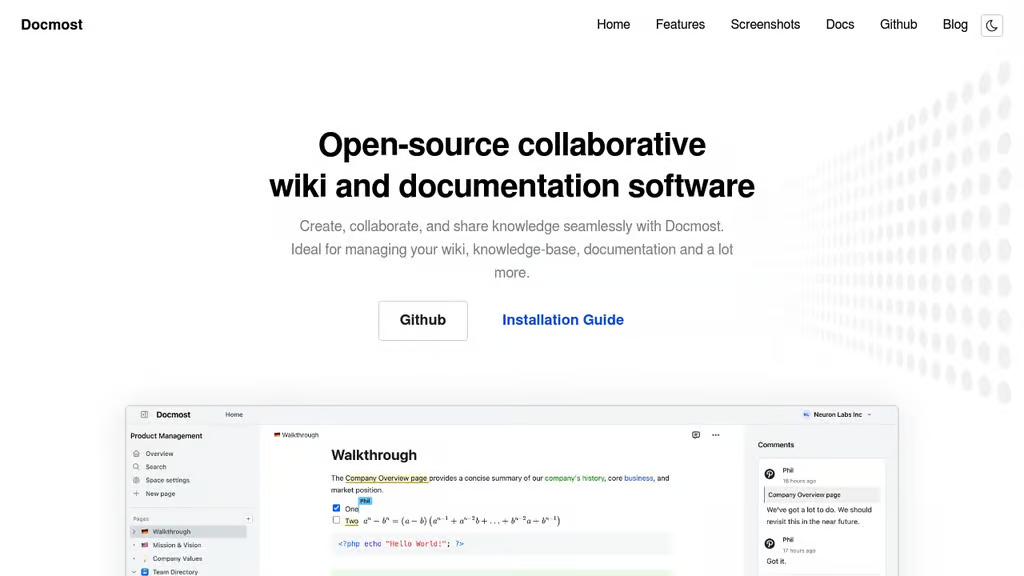Click the Walkthrough breadcrumb
Image resolution: width=1024 pixels, height=576 pixels.
tap(296, 435)
